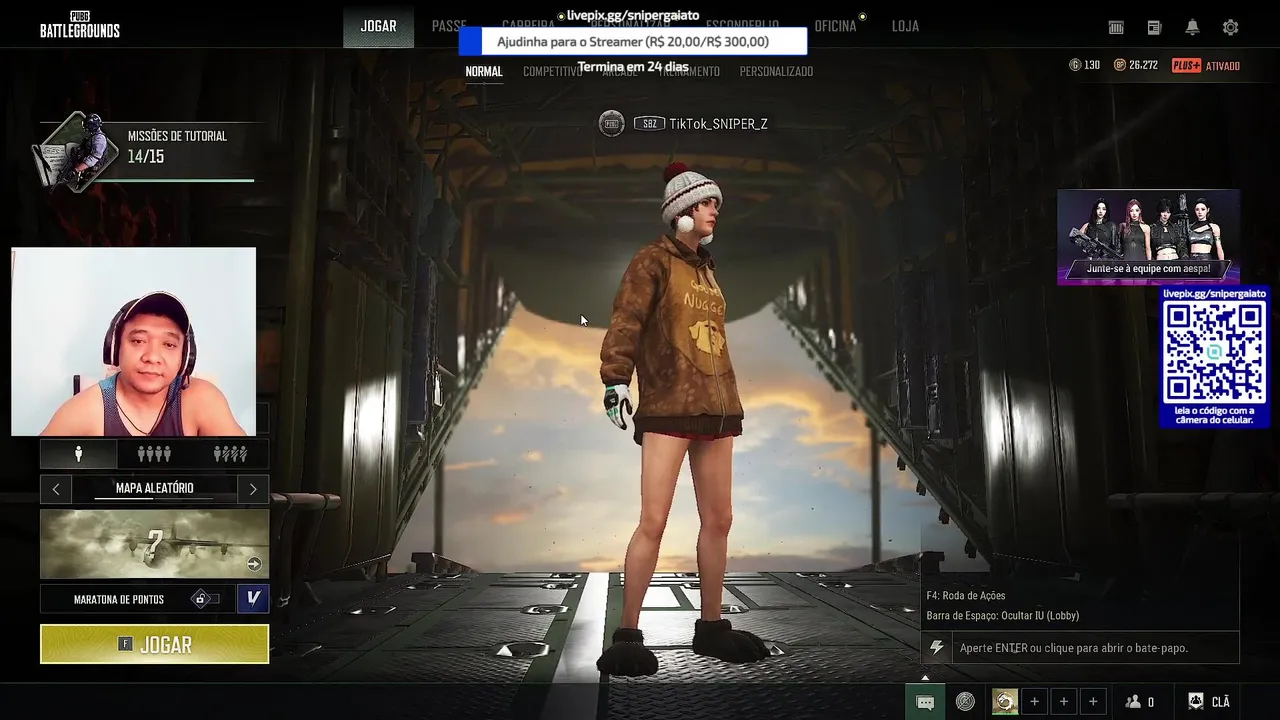Click the player name TikTok_SNIPER_Z
The image size is (1280, 720).
pyautogui.click(x=718, y=124)
